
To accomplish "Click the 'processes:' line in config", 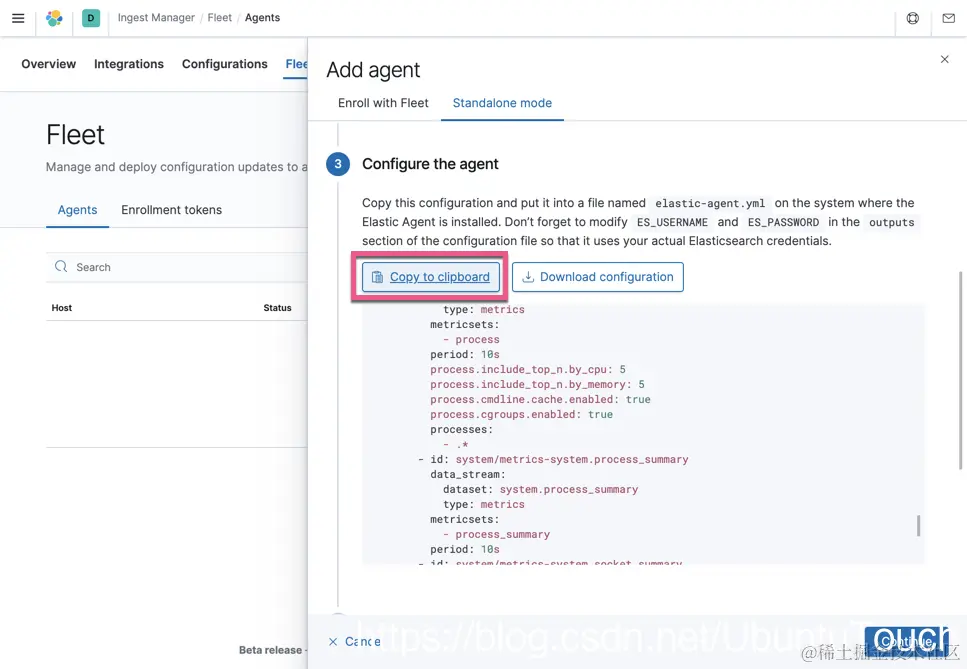I will (x=461, y=430).
